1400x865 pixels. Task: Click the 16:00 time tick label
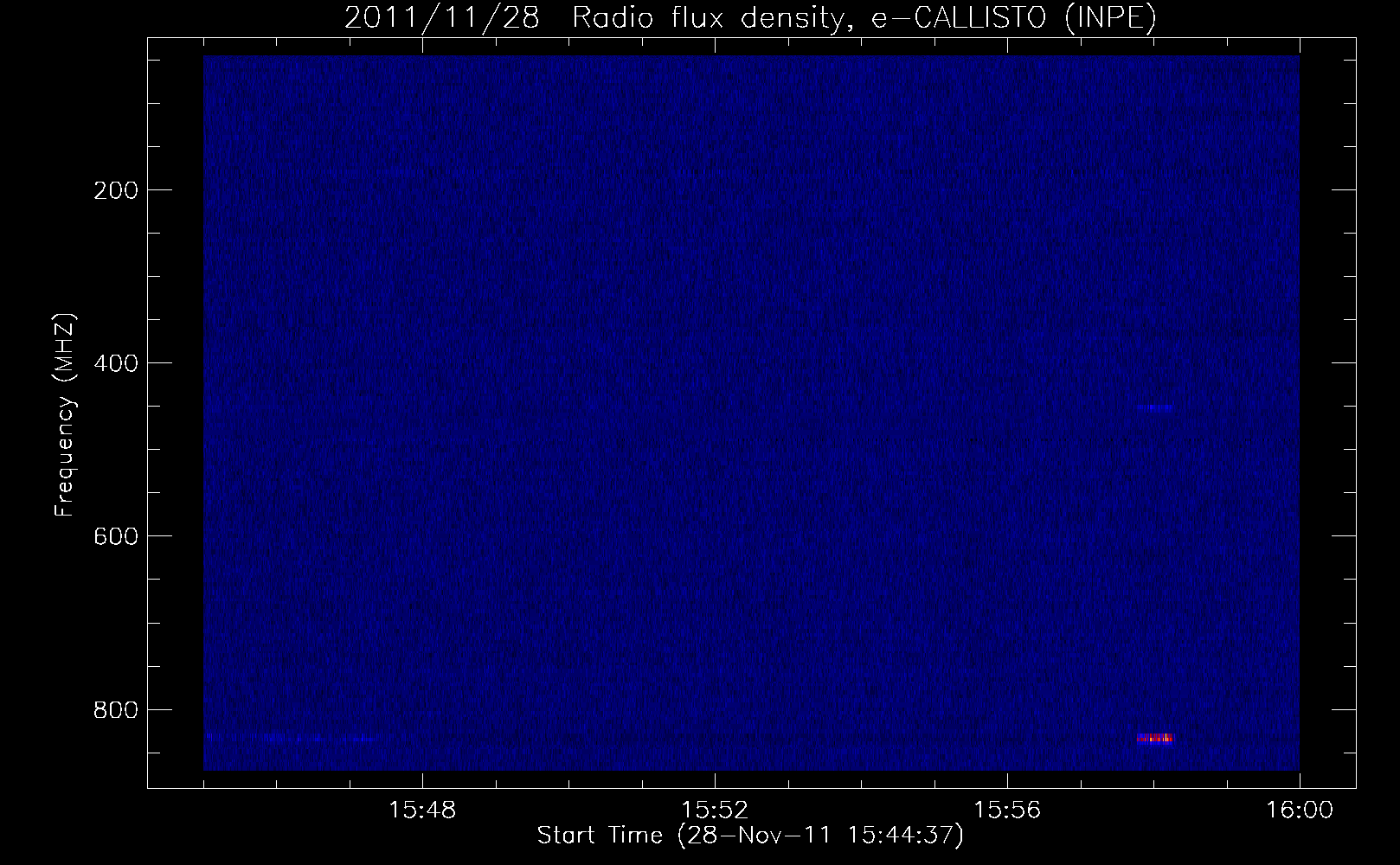point(1300,811)
